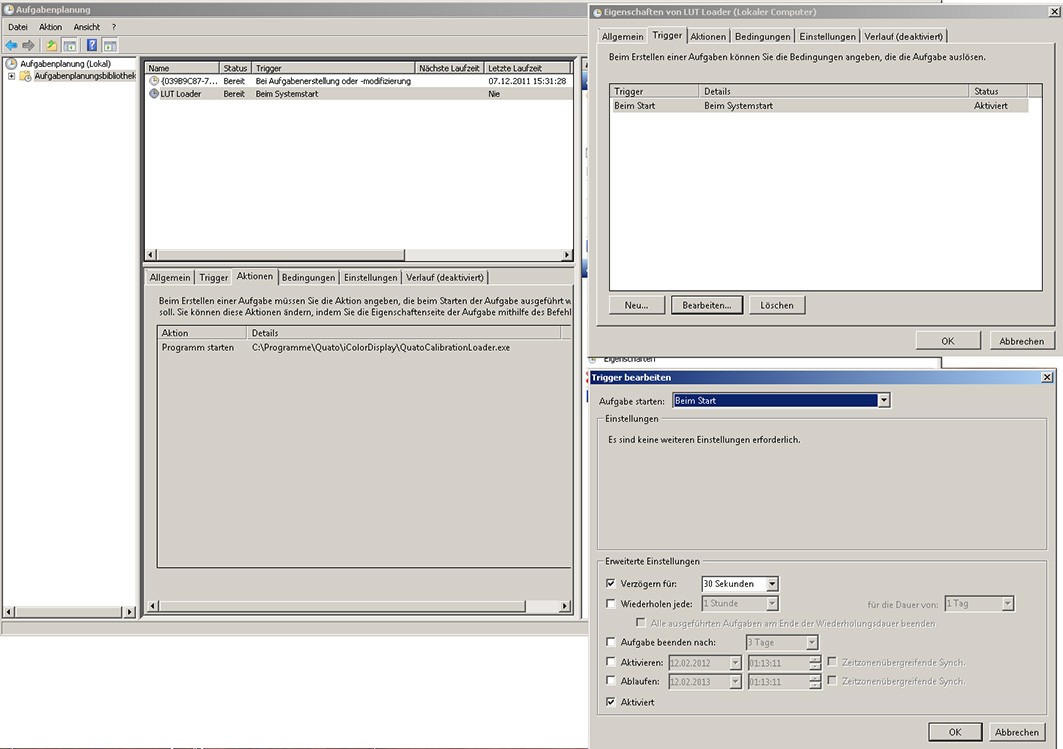Select the Aufgabenplanung (Lokal) clock icon
The image size is (1063, 749).
tap(12, 64)
